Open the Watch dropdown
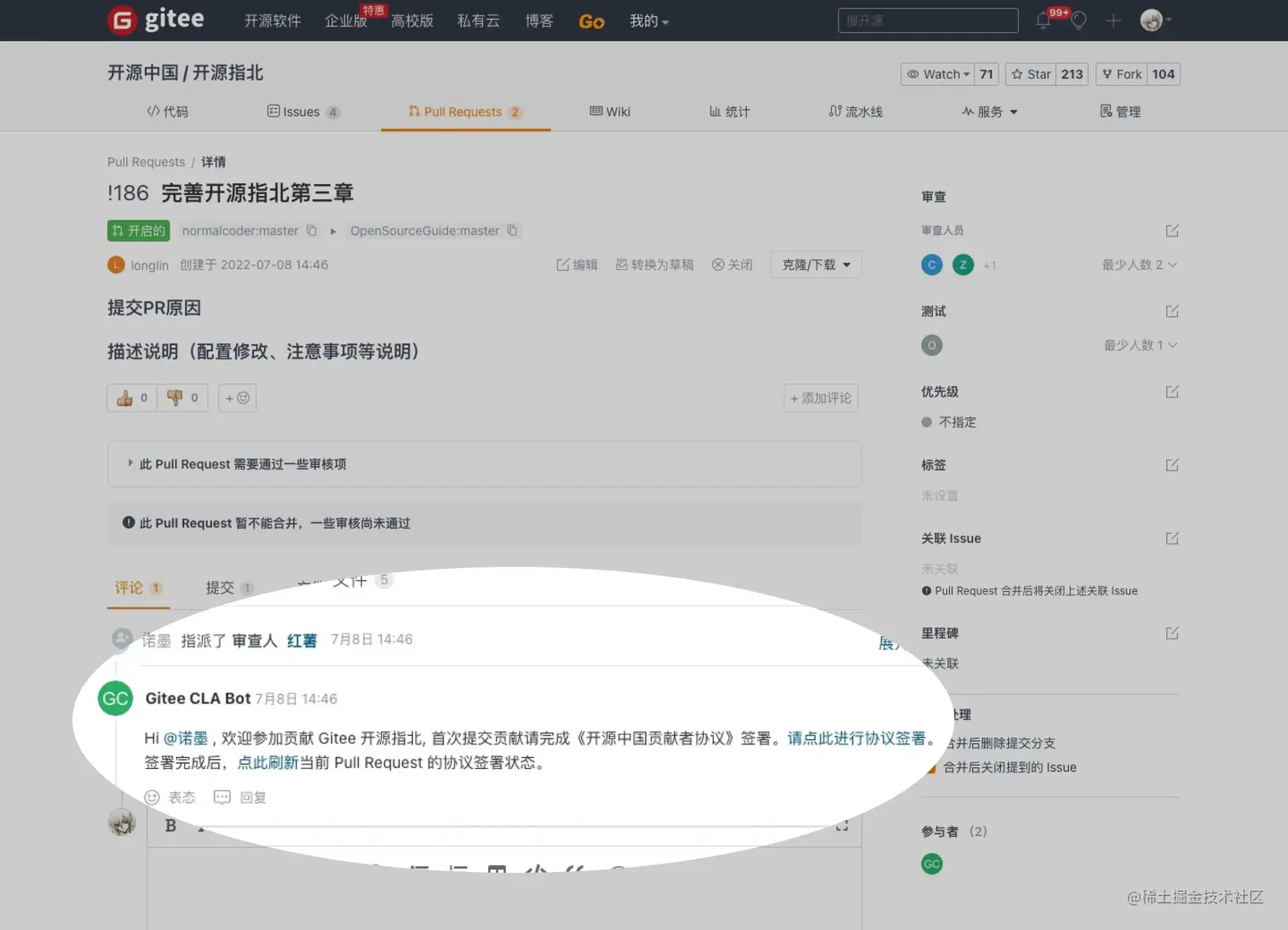The width and height of the screenshot is (1288, 930). [938, 74]
